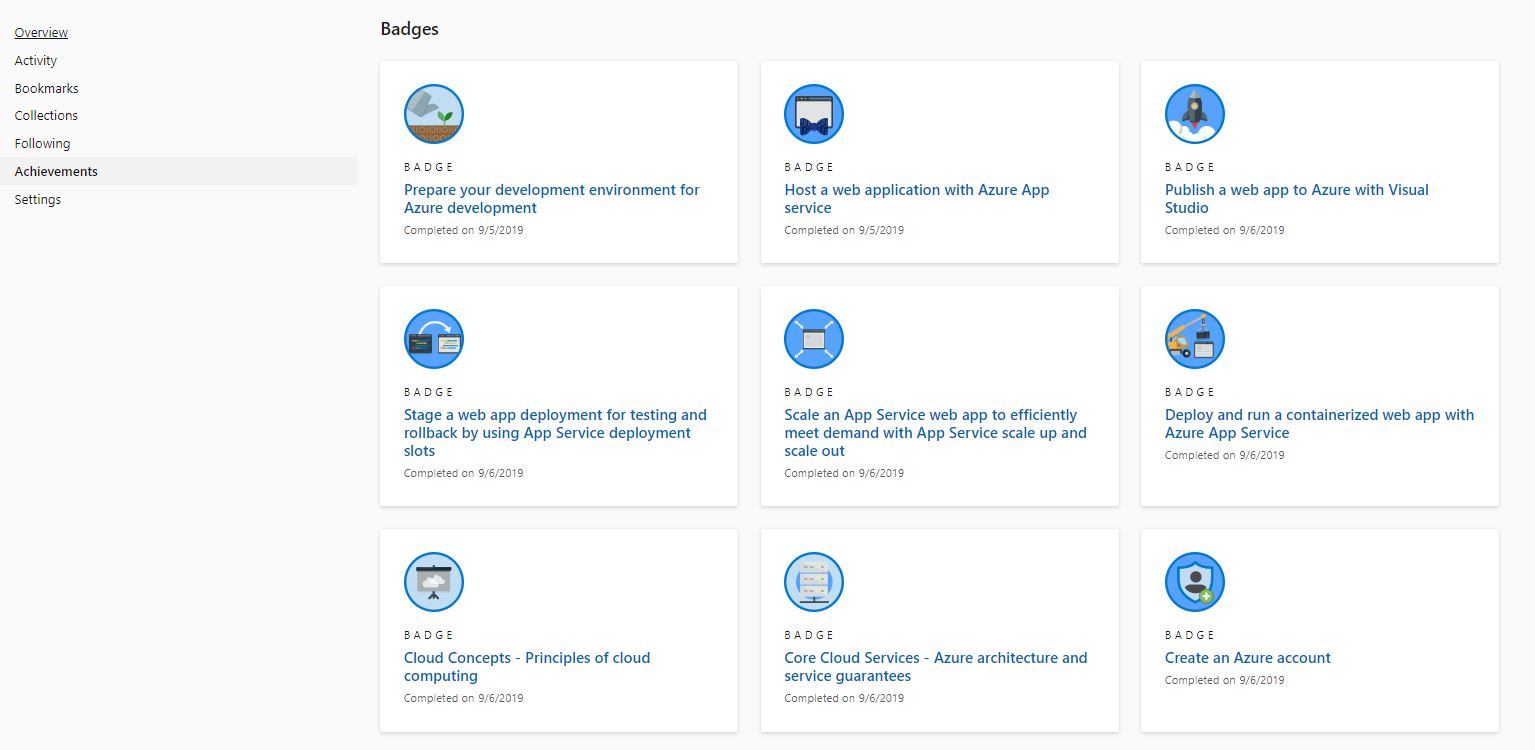Open 'Cloud Concepts - Principles of cloud computing'
Image resolution: width=1535 pixels, height=750 pixels.
(x=527, y=667)
